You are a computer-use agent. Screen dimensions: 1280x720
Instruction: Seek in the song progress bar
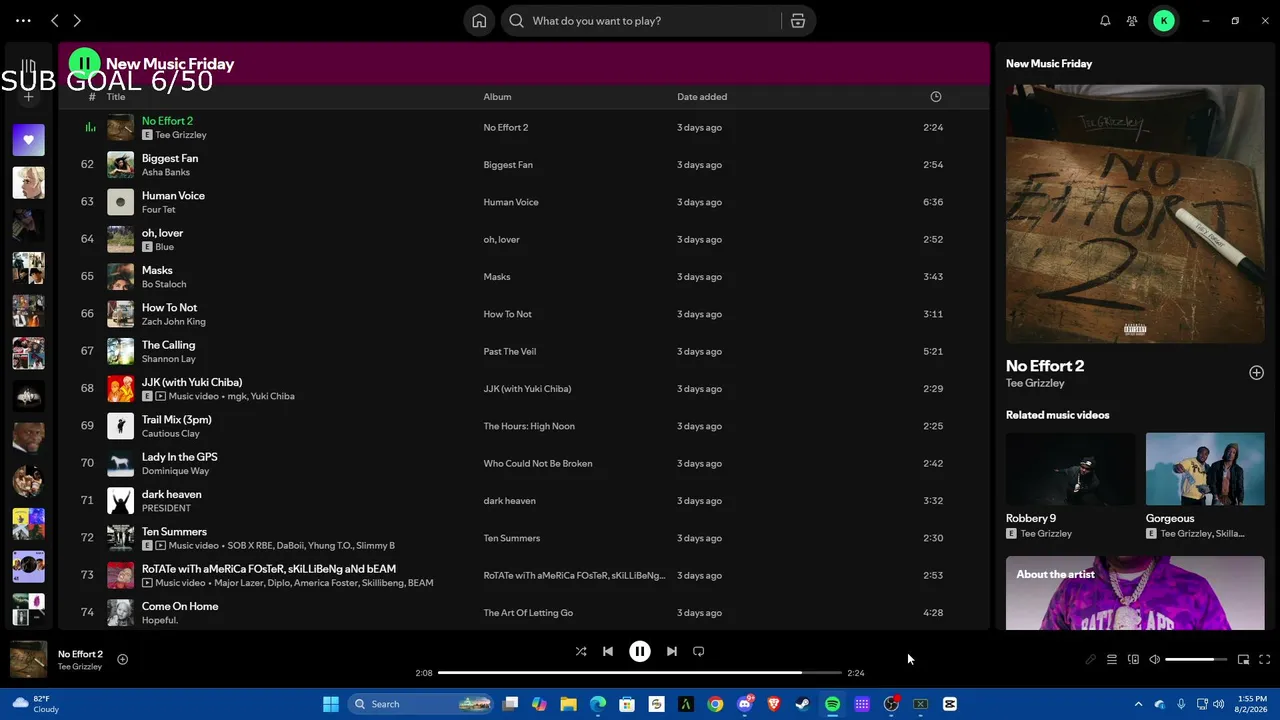[640, 673]
